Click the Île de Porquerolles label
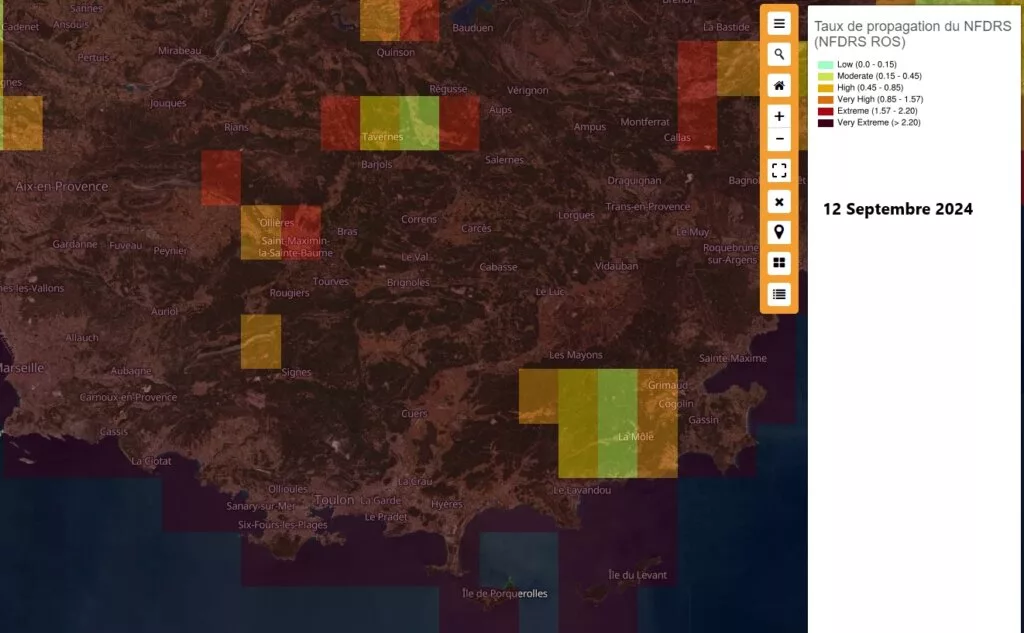 pyautogui.click(x=505, y=593)
